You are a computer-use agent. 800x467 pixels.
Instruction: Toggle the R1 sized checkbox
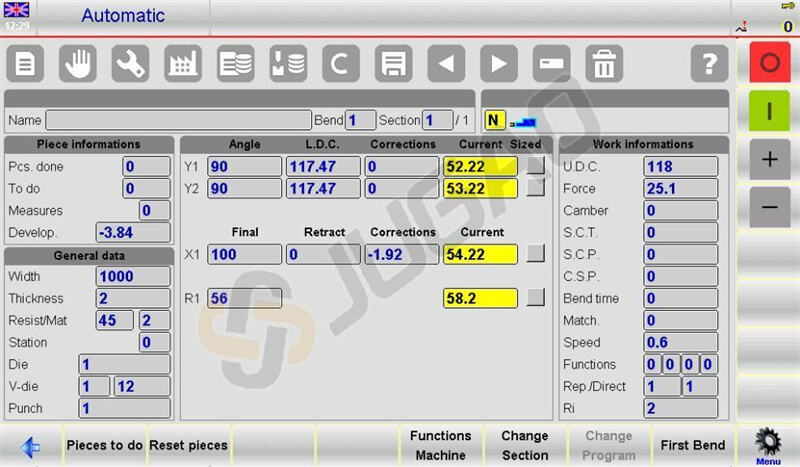537,298
